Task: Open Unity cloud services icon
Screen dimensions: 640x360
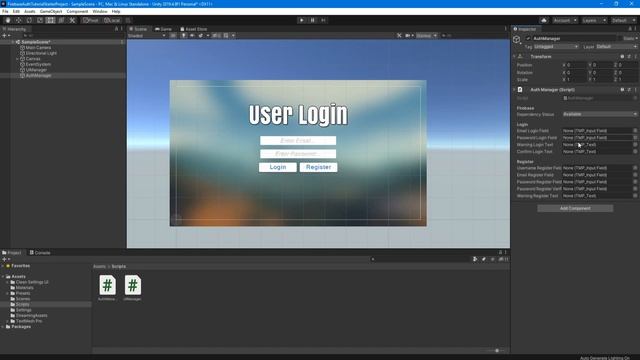Action: [544, 20]
